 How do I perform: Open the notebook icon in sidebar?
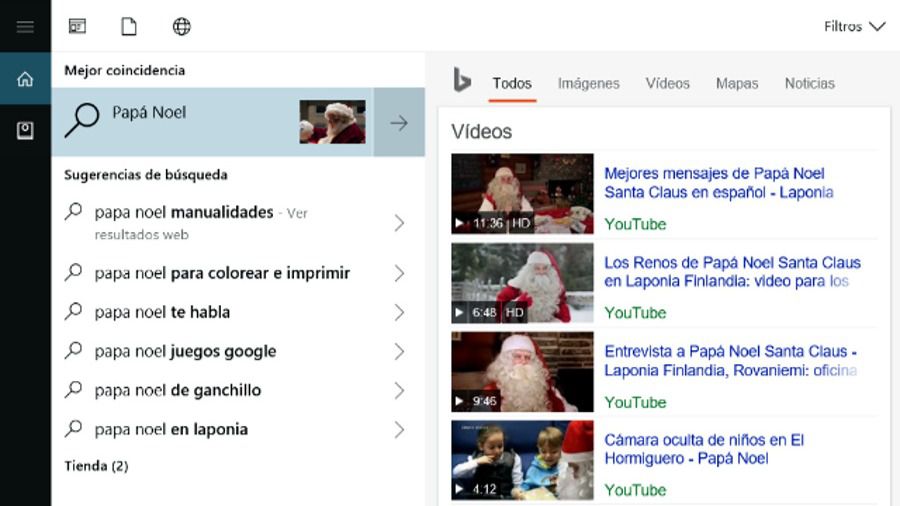(25, 131)
